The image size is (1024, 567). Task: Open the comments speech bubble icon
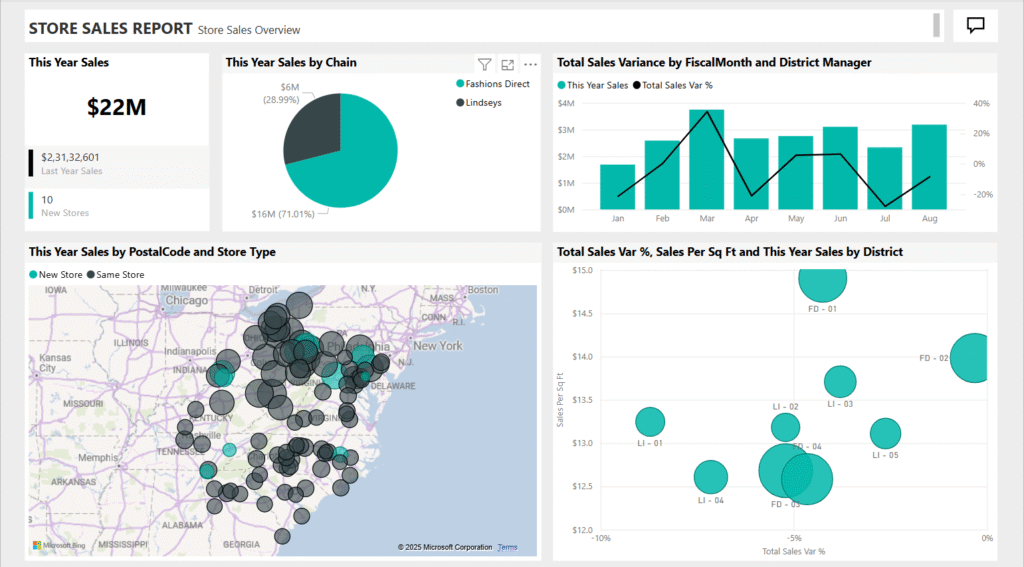975,26
